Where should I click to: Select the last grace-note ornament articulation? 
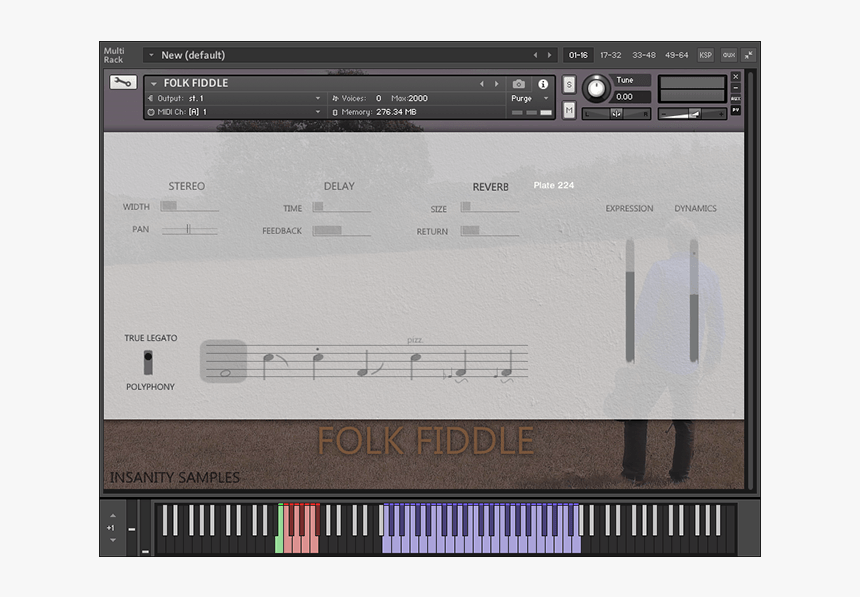(x=505, y=368)
